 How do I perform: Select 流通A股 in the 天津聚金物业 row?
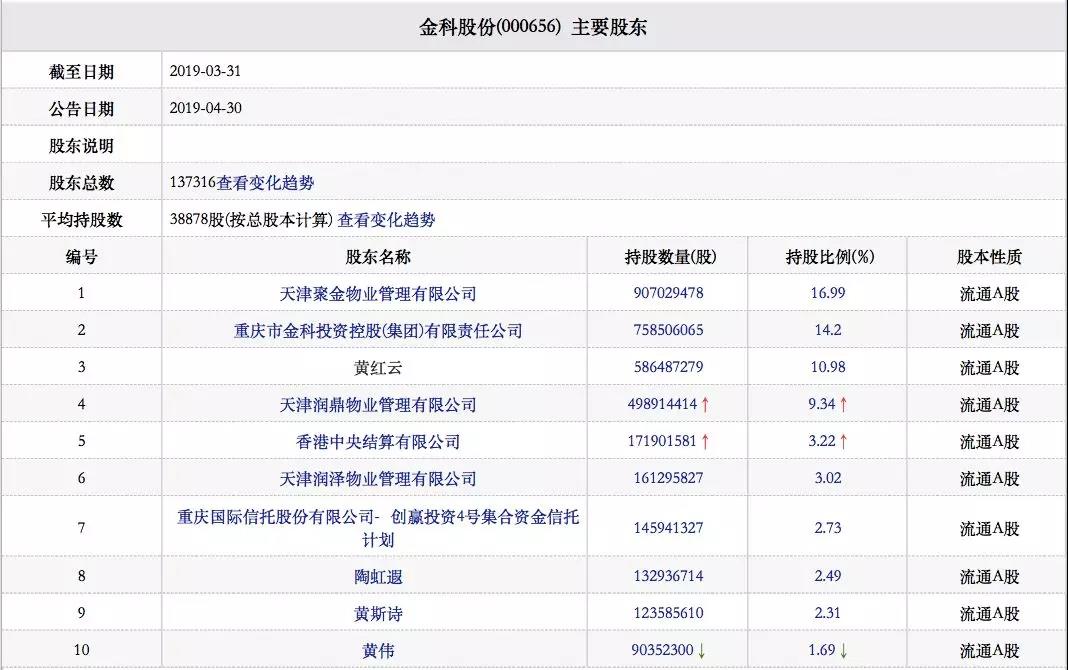click(x=990, y=293)
